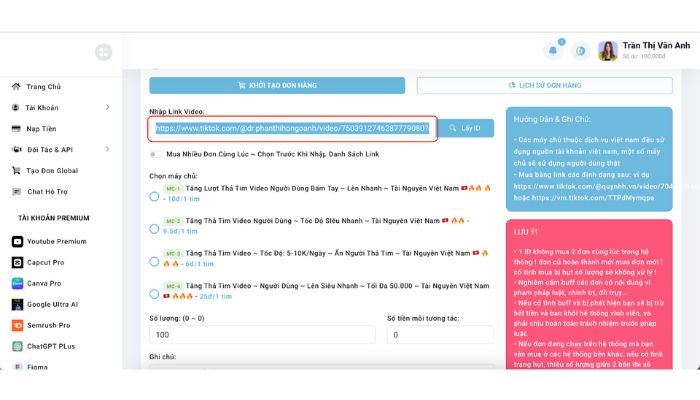Click the Chọn máy chủ label
Image resolution: width=700 pixels, height=400 pixels.
[173, 176]
